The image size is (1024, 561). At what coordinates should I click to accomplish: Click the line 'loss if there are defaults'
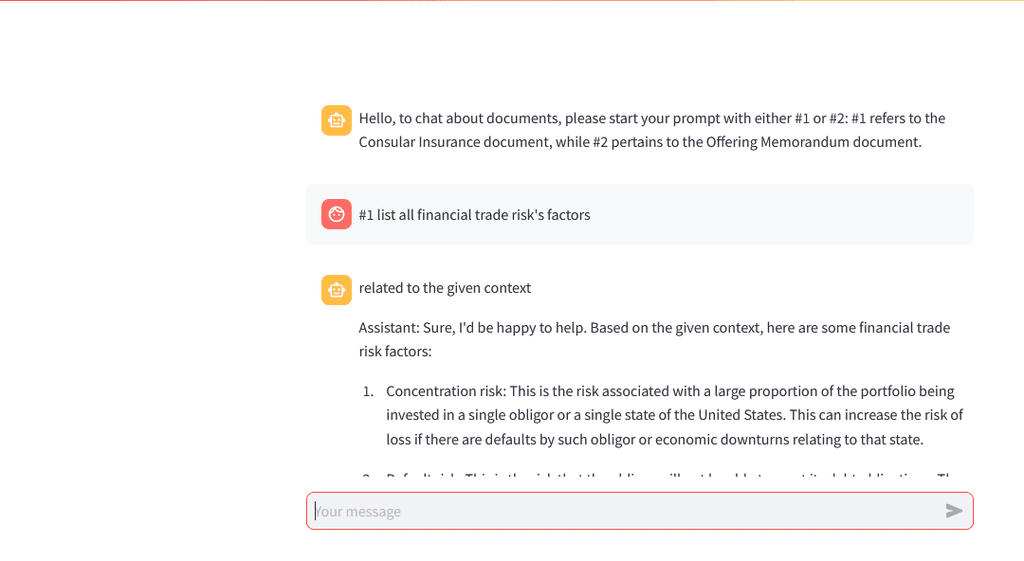(x=654, y=440)
